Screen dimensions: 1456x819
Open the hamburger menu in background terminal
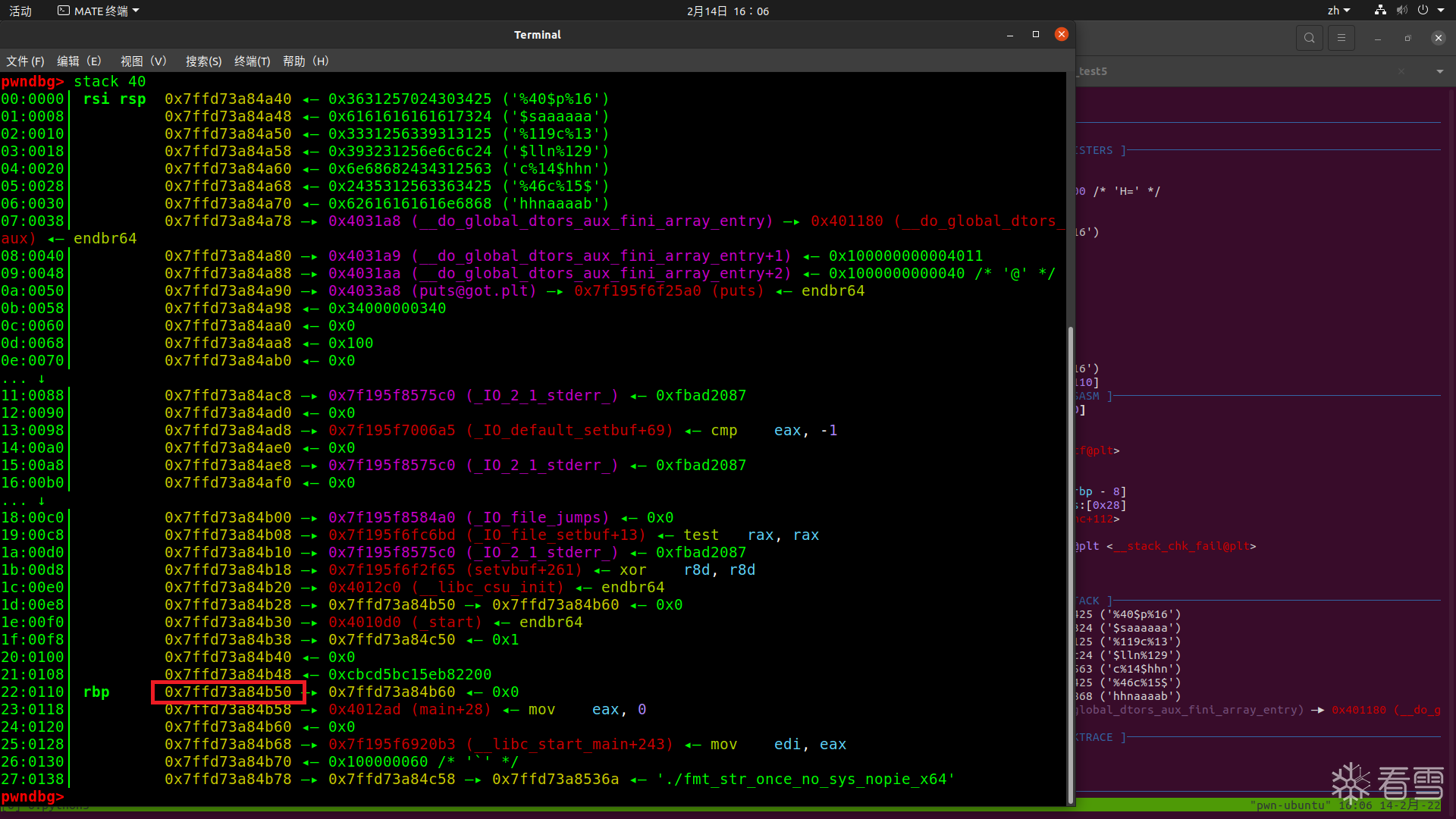coord(1341,38)
